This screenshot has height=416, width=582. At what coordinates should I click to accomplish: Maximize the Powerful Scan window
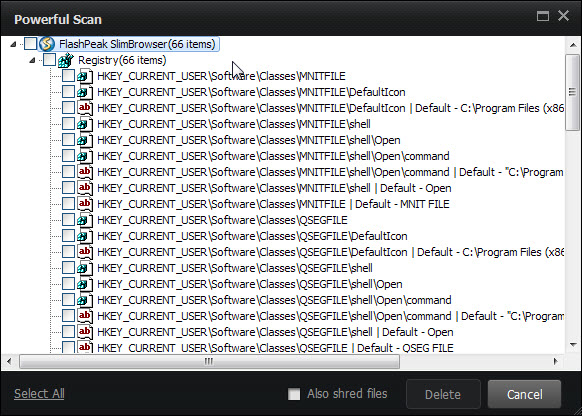pyautogui.click(x=543, y=16)
